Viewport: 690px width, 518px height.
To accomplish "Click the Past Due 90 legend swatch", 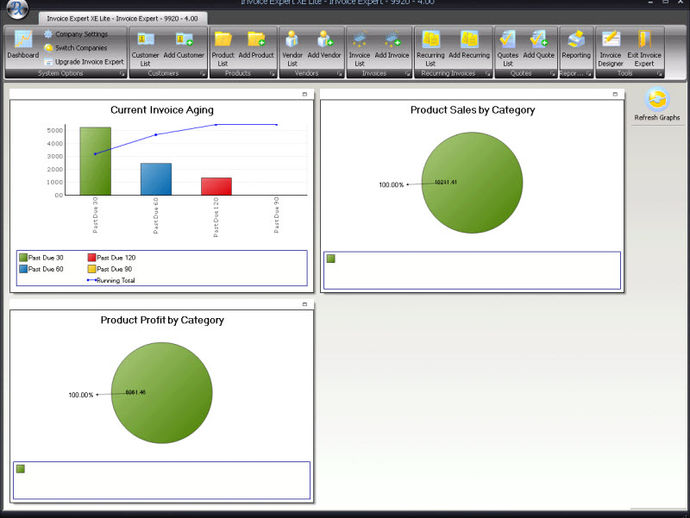I will pyautogui.click(x=92, y=269).
